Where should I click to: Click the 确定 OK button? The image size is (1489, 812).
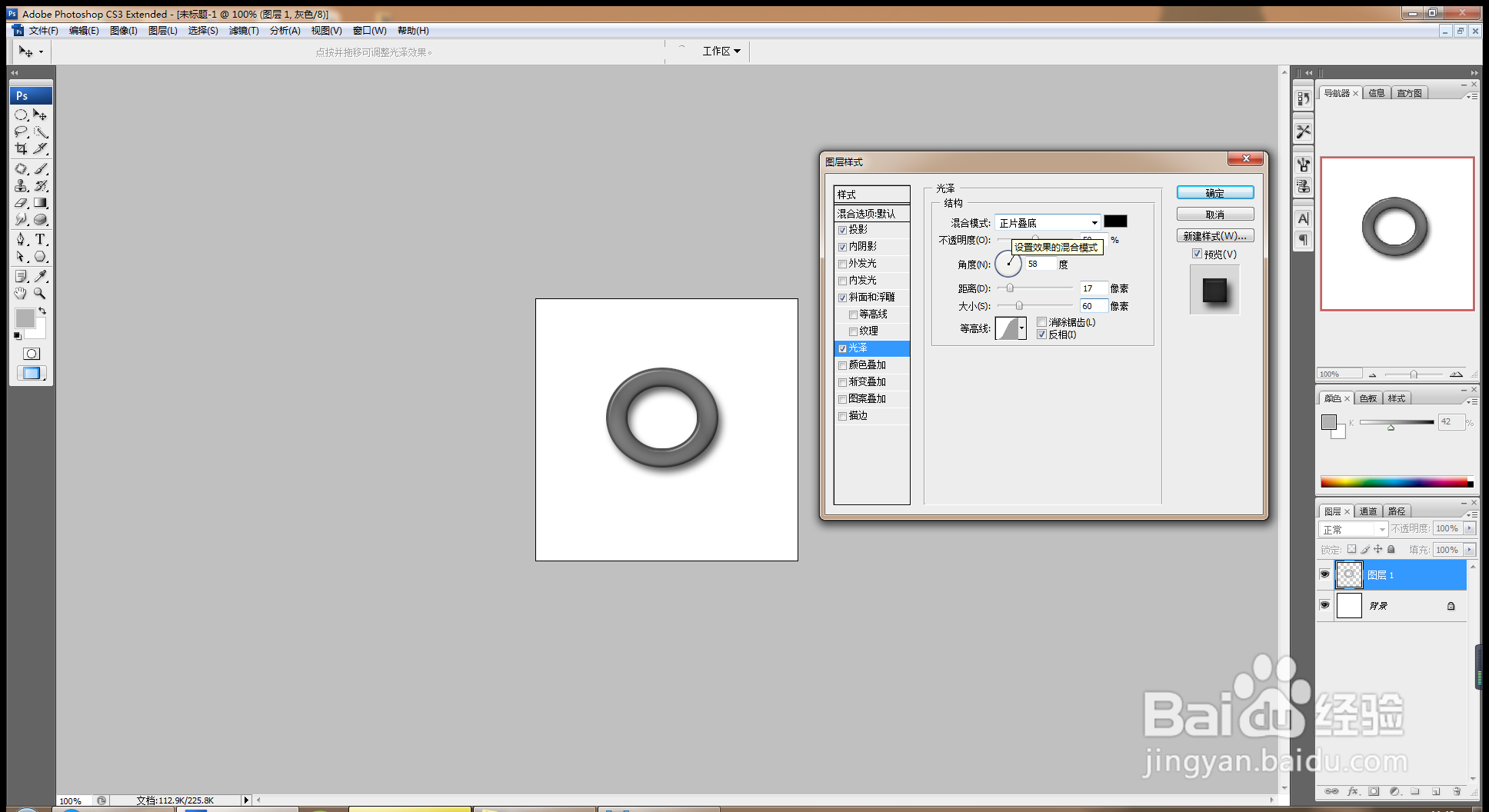click(x=1215, y=193)
